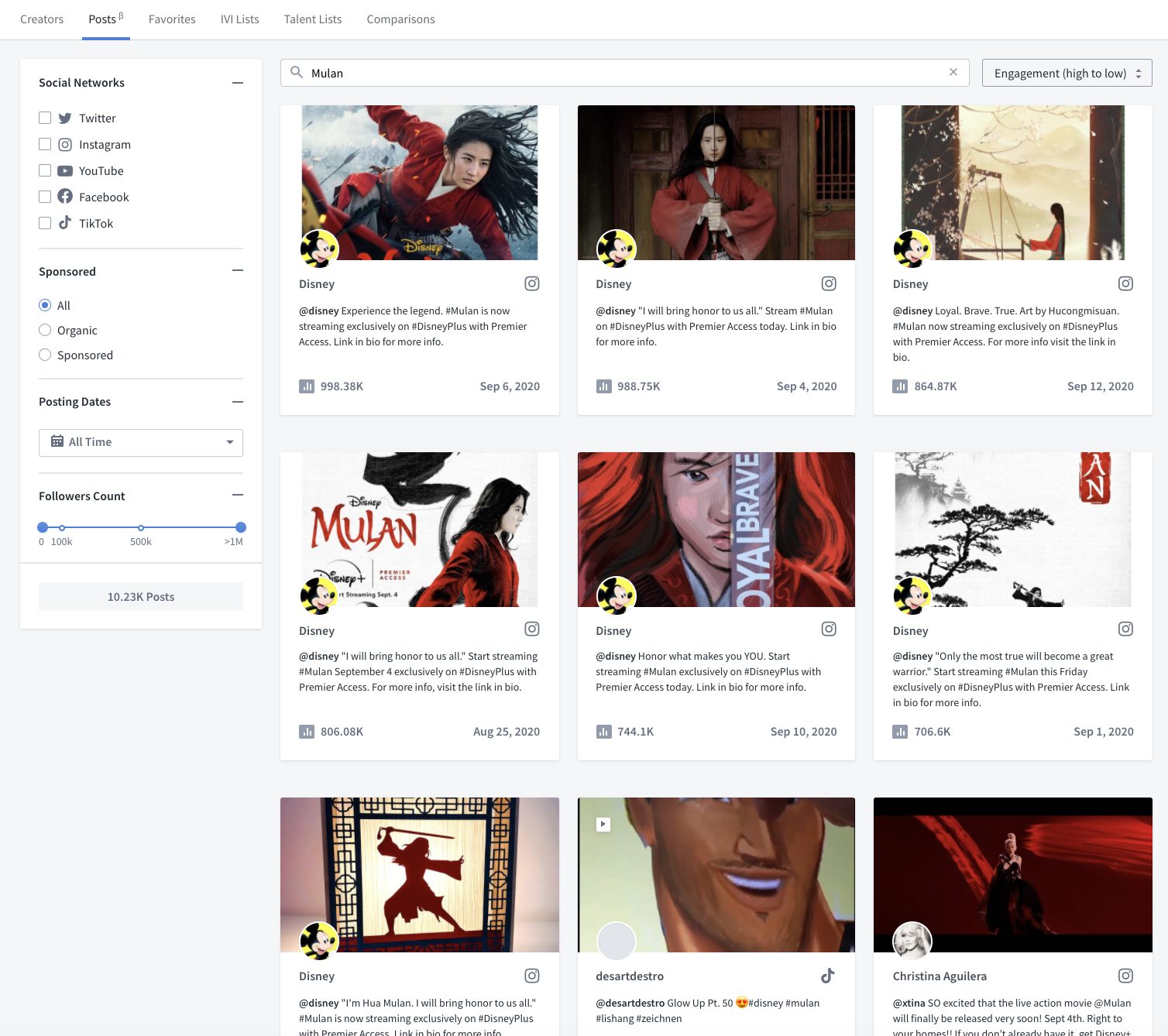Image resolution: width=1168 pixels, height=1036 pixels.
Task: Click the Twitter bird icon
Action: 65,118
